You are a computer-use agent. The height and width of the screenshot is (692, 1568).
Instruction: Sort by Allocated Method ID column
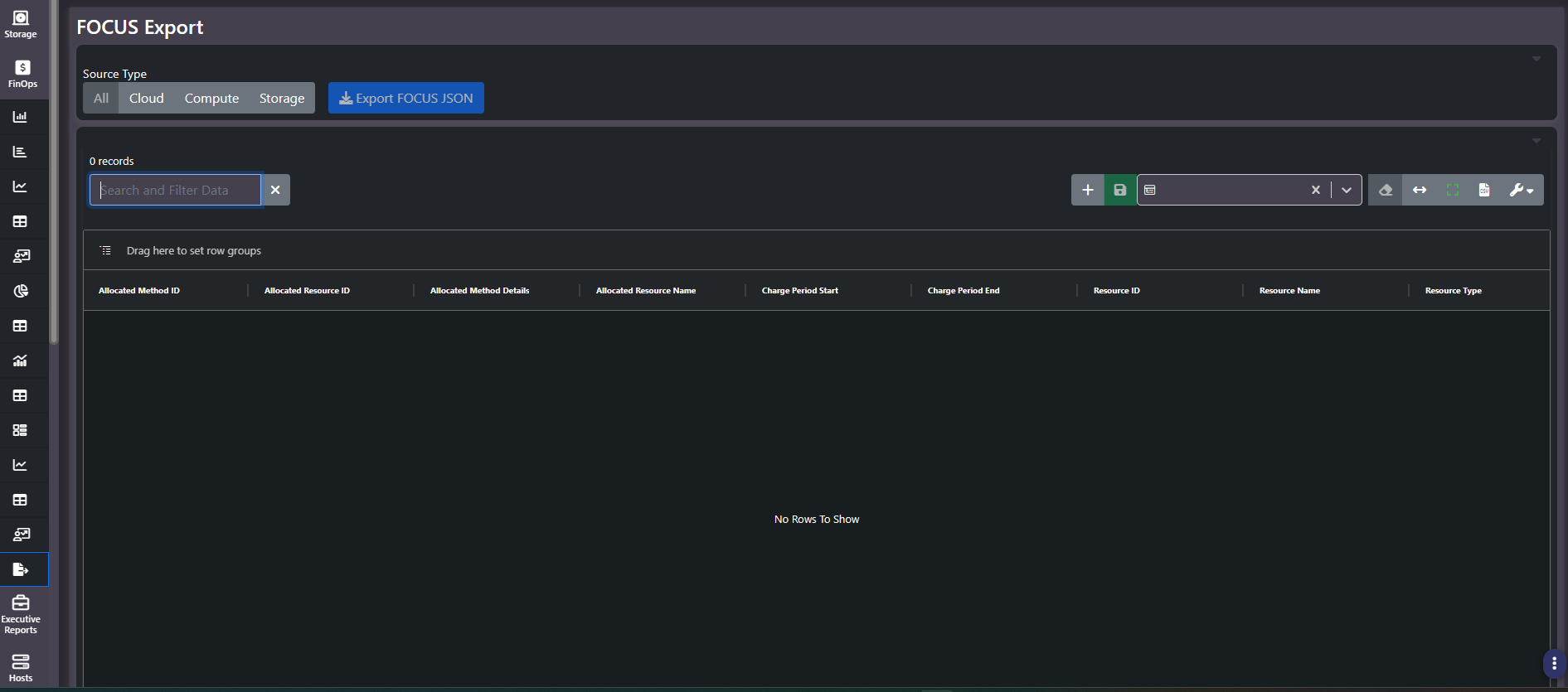139,291
